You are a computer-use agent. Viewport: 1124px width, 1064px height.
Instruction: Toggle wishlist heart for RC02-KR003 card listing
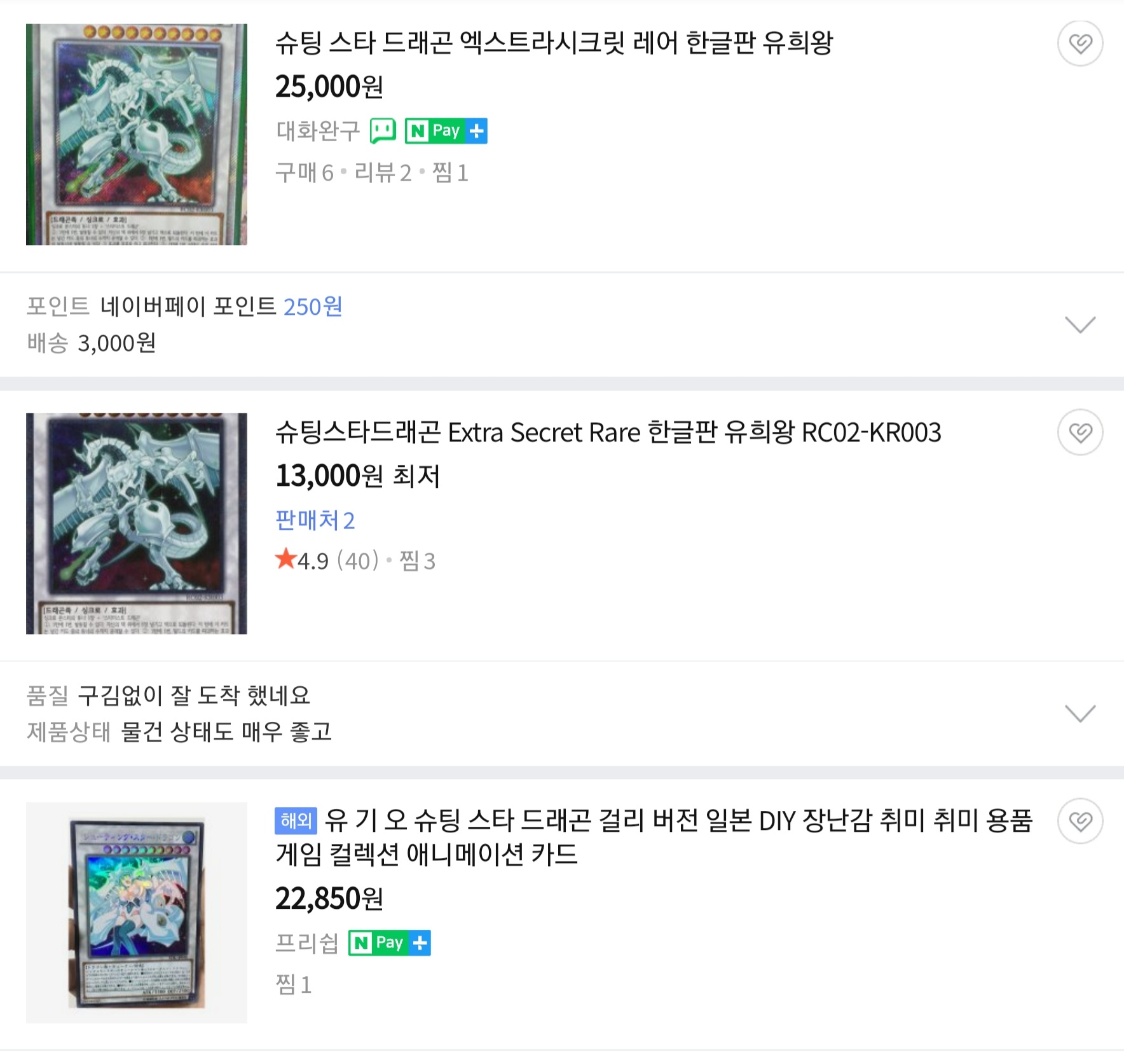pyautogui.click(x=1079, y=432)
